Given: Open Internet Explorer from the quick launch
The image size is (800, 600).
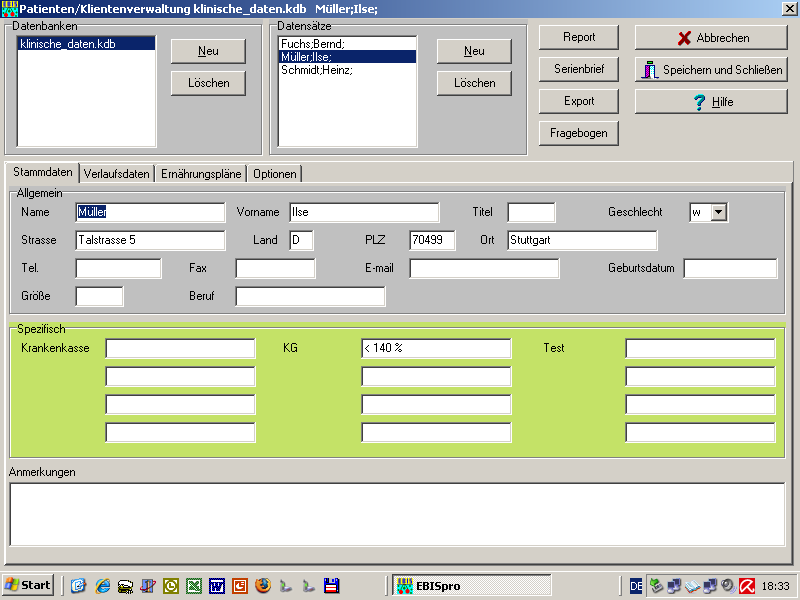Looking at the screenshot, I should (x=102, y=586).
